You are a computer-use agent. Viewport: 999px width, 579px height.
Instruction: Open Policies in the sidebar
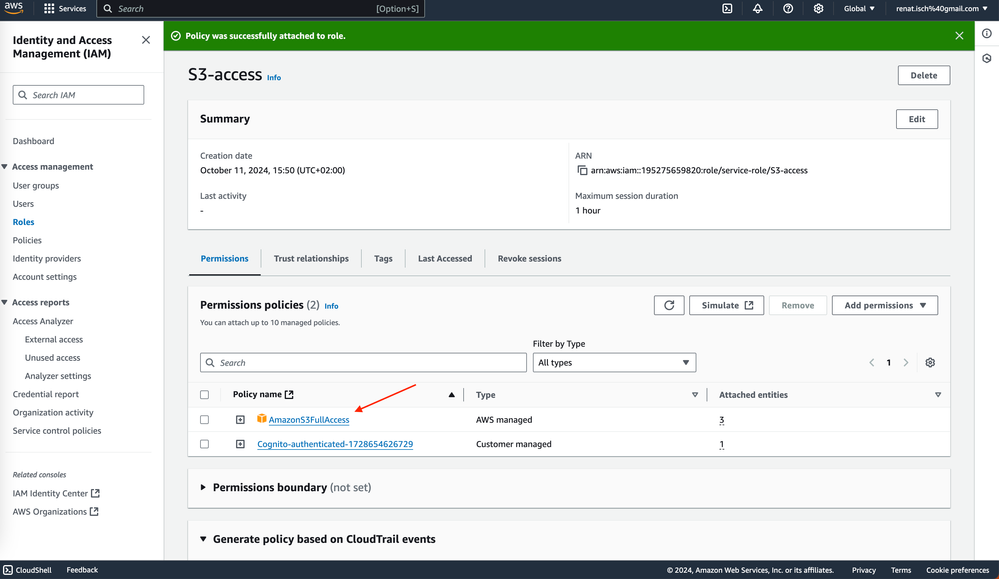pyautogui.click(x=27, y=240)
